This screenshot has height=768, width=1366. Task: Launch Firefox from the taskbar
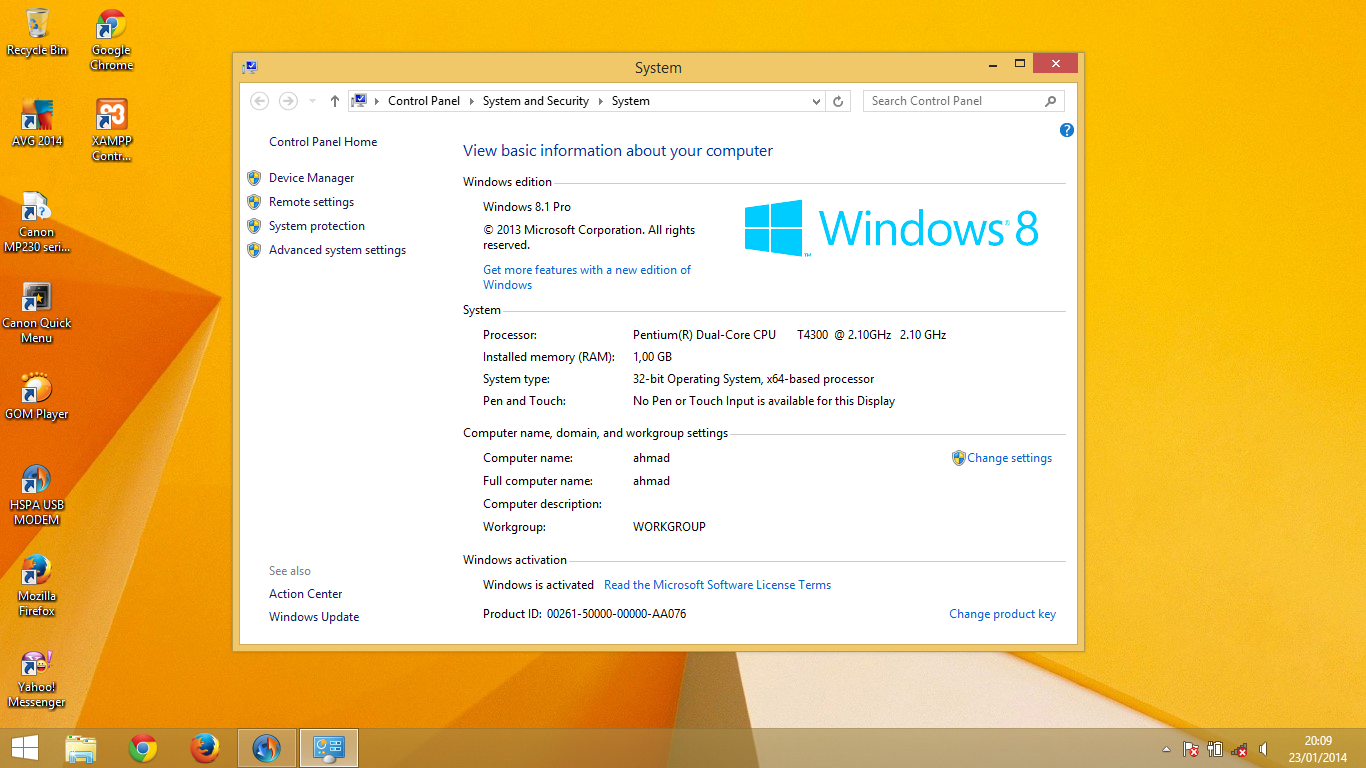coord(205,748)
